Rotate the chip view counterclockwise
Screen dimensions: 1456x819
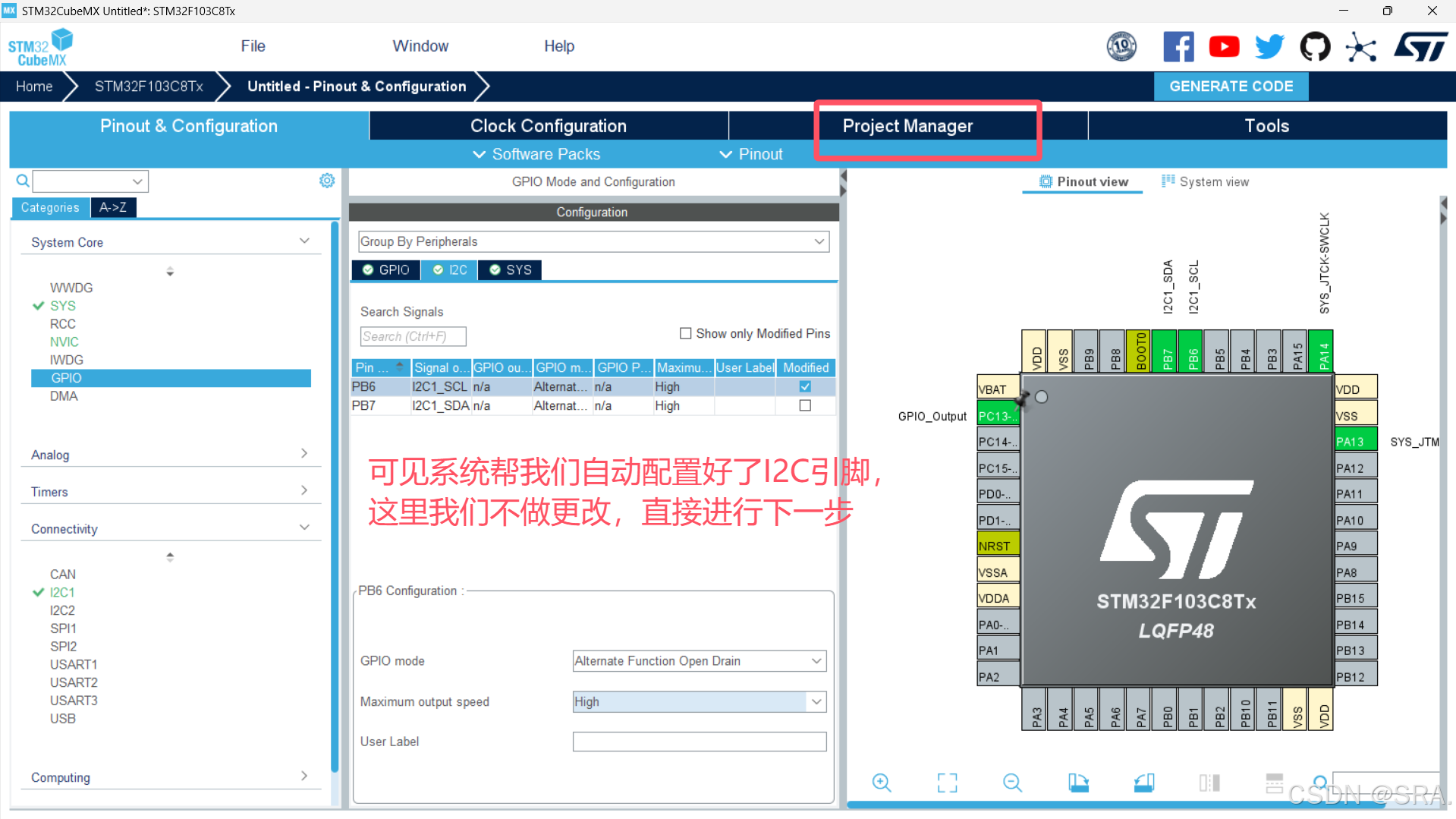coord(1143,782)
